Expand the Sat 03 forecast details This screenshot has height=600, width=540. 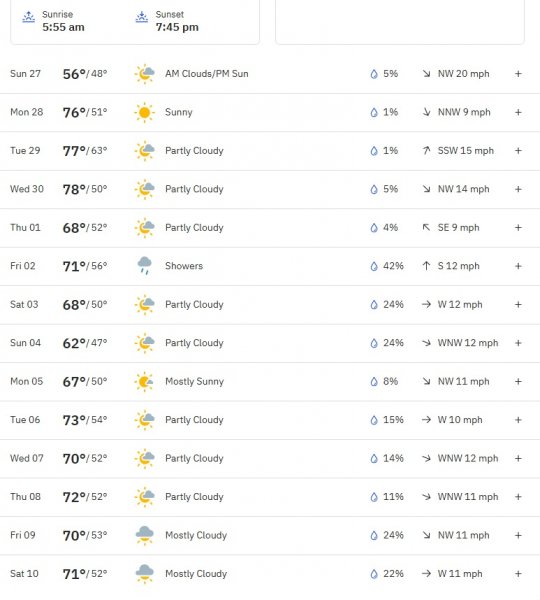tap(518, 304)
